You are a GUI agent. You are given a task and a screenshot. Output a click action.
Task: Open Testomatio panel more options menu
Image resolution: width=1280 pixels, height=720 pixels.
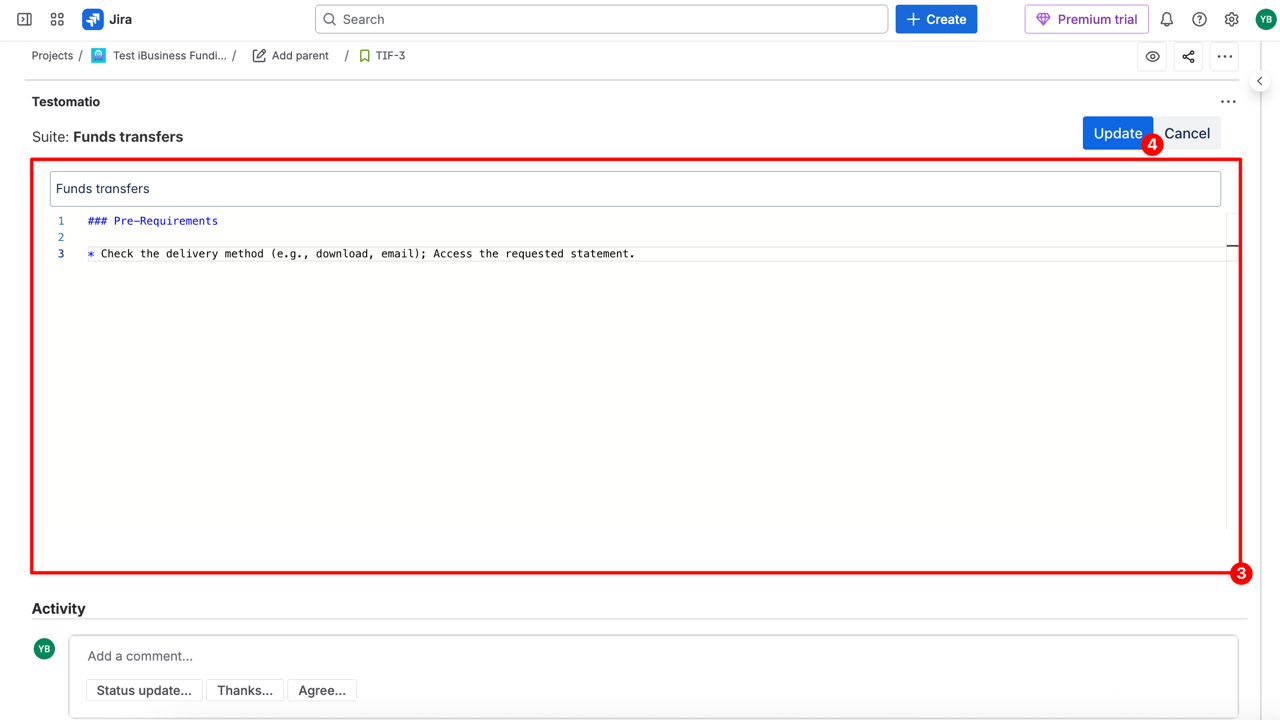pos(1228,101)
